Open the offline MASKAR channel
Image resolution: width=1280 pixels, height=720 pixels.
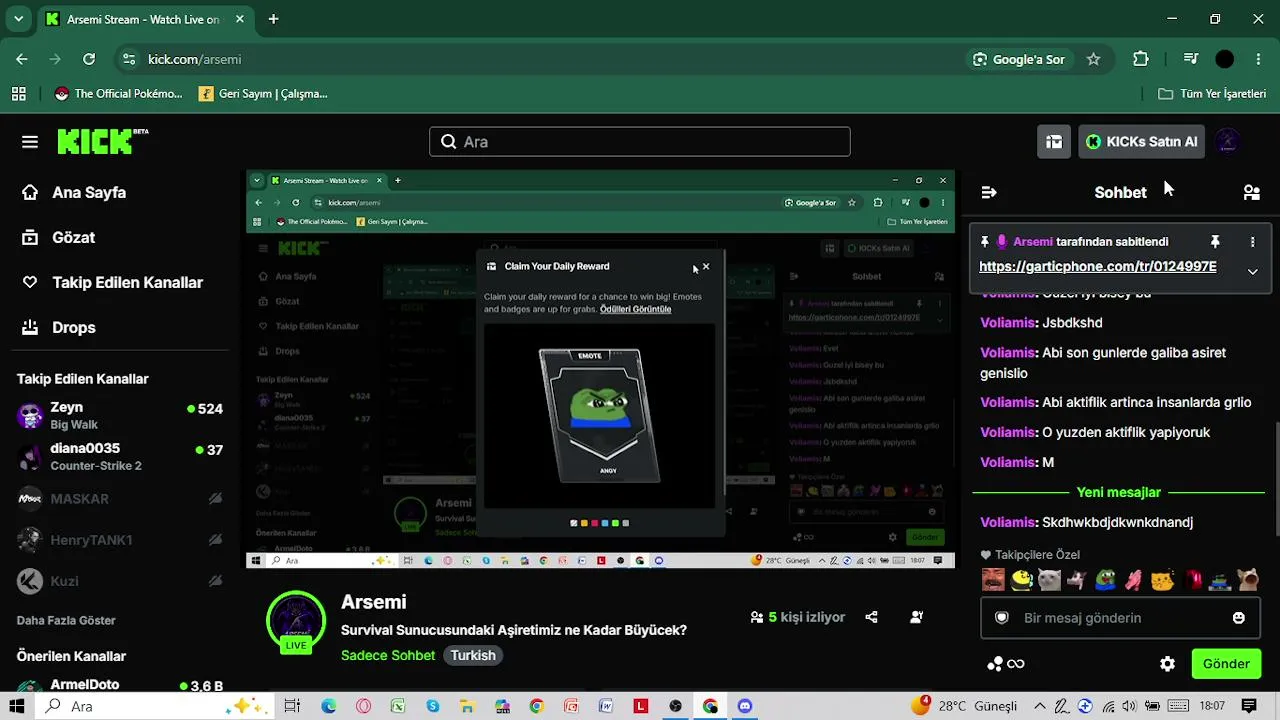point(120,498)
